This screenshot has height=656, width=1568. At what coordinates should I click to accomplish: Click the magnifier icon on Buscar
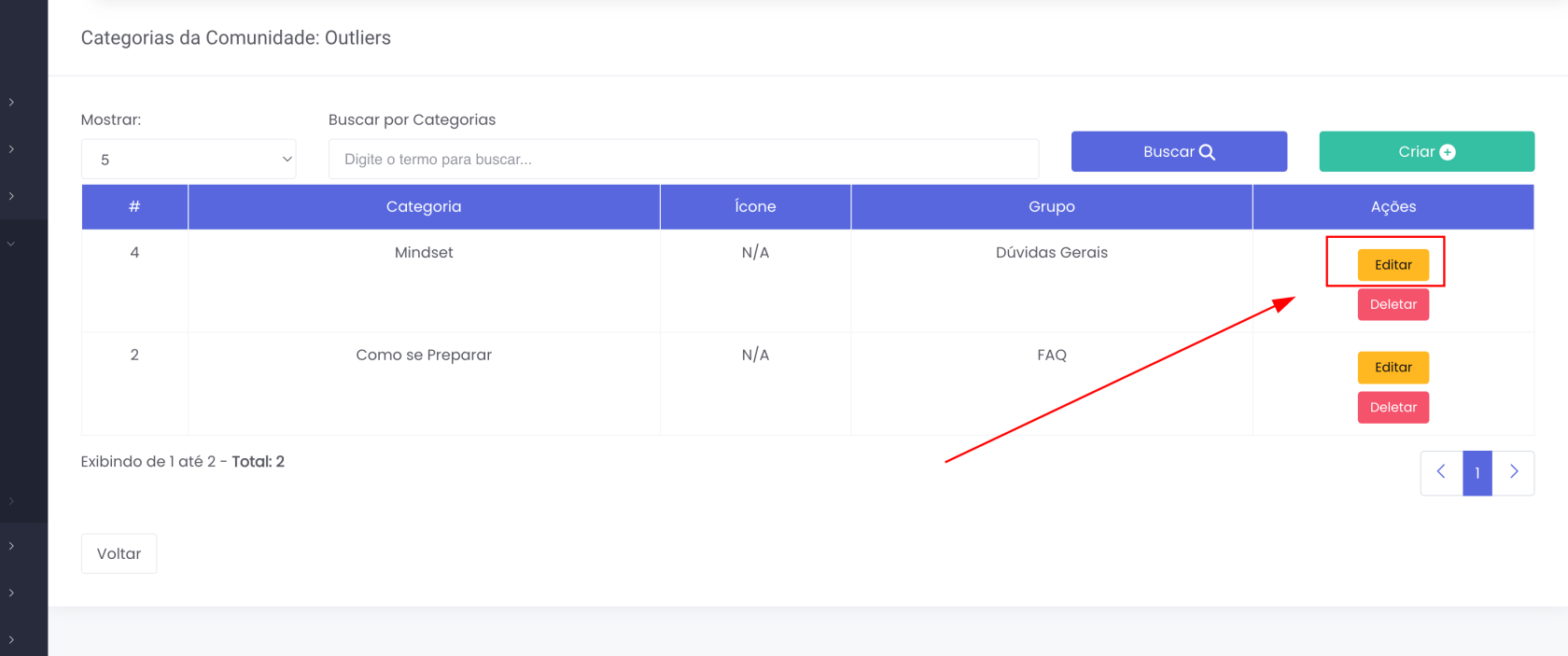1207,152
